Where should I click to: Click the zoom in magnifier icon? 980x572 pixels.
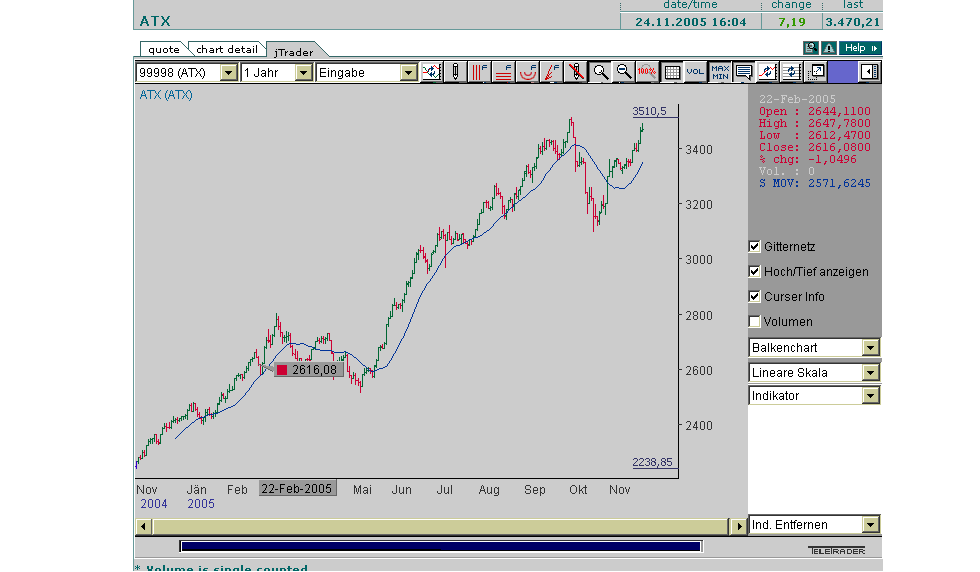600,72
